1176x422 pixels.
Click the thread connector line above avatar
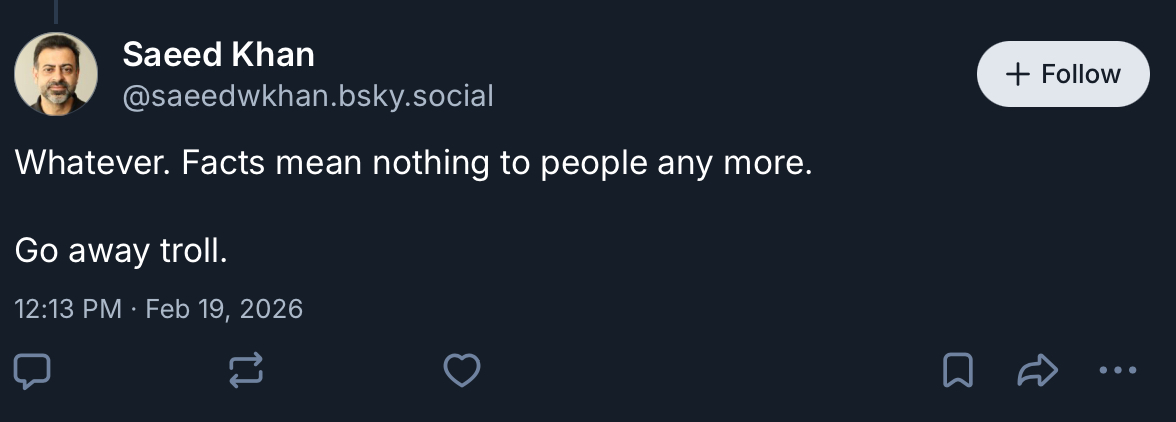click(55, 10)
